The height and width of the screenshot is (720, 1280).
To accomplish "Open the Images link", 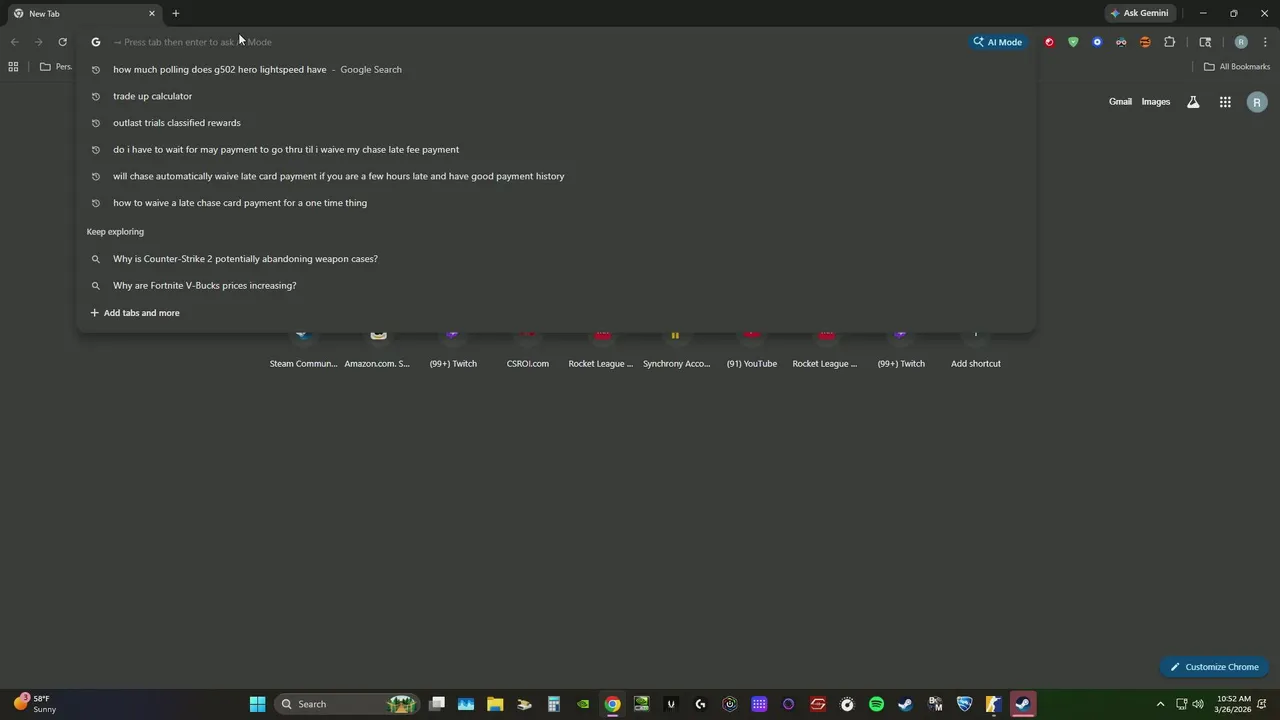I will (1155, 102).
